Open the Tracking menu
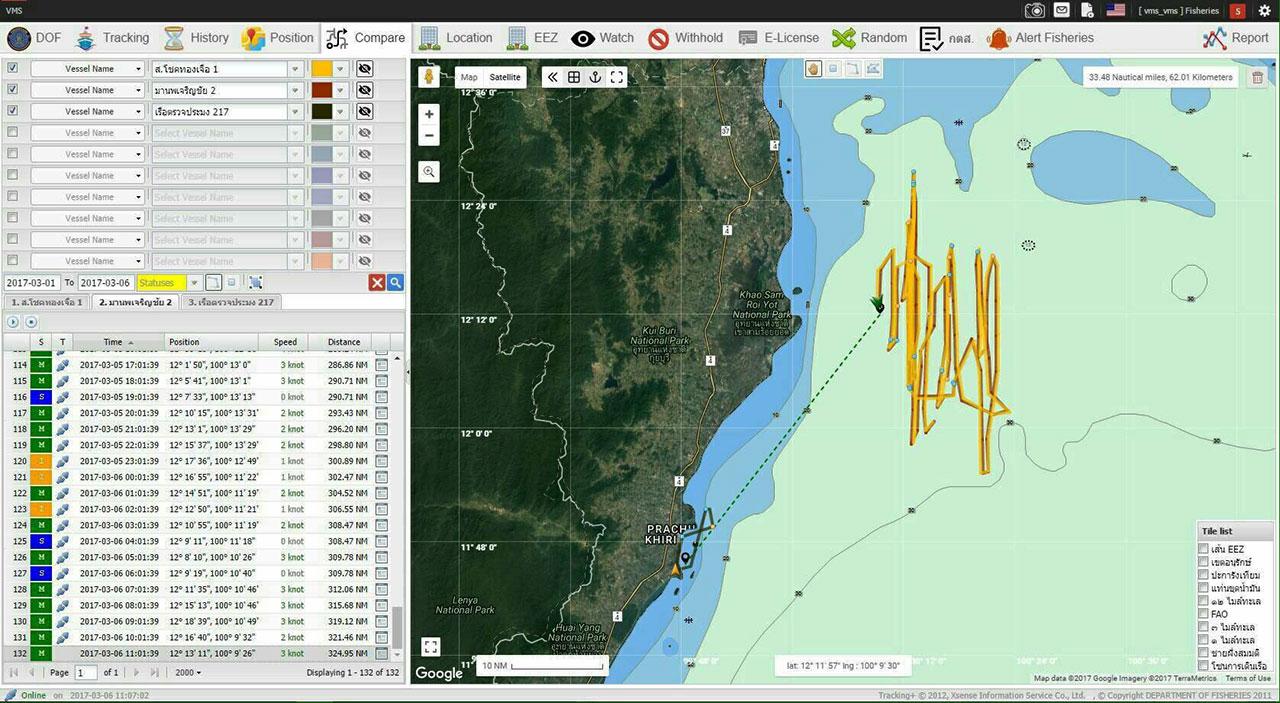 112,38
